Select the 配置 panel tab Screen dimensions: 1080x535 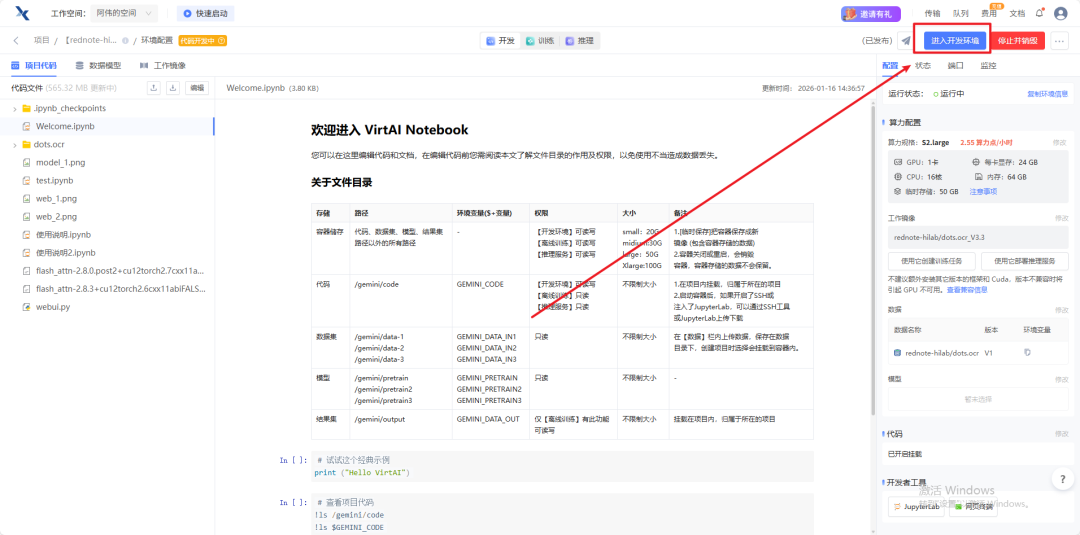[890, 65]
